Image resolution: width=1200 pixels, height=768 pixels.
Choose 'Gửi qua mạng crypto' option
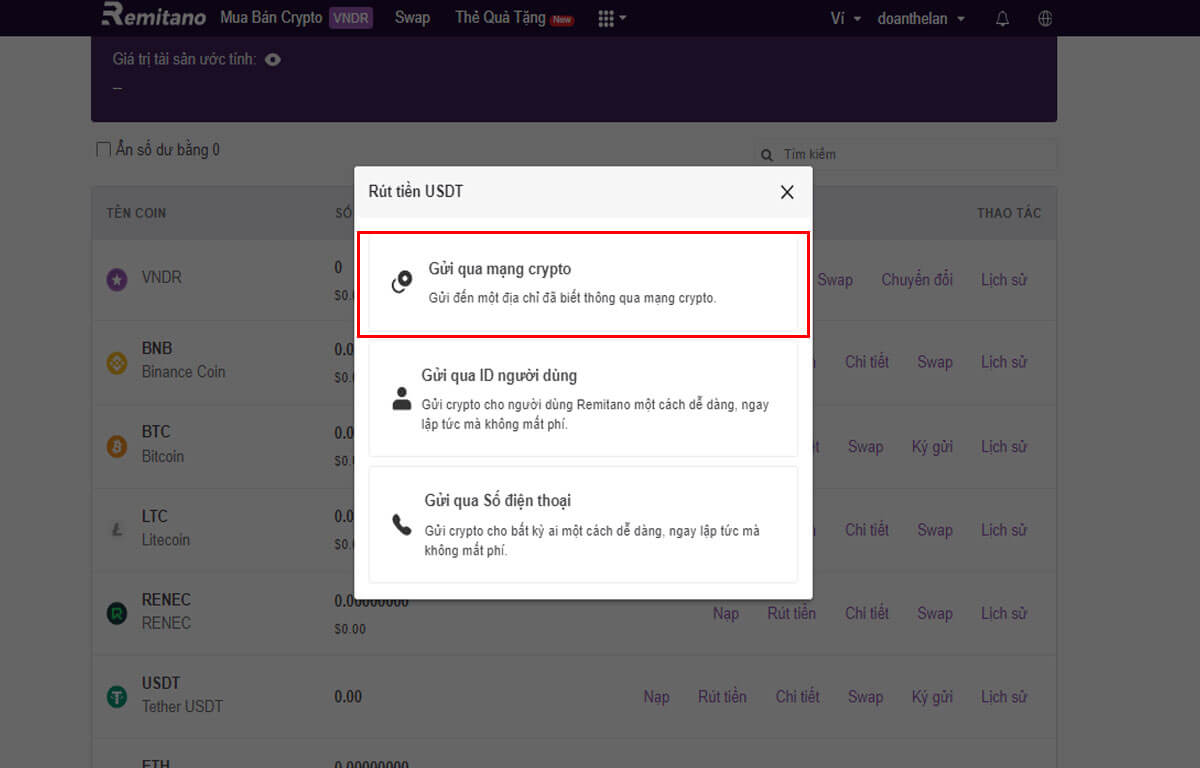[x=583, y=284]
